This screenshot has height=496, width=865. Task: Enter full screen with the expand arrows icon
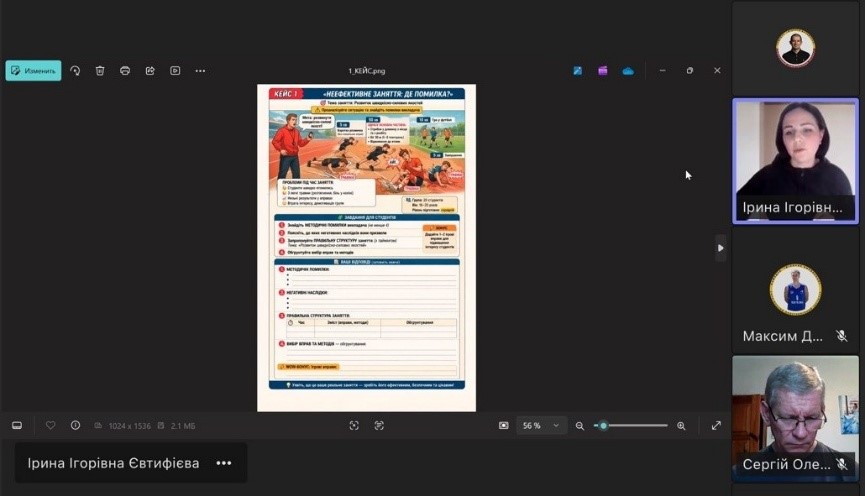(716, 425)
